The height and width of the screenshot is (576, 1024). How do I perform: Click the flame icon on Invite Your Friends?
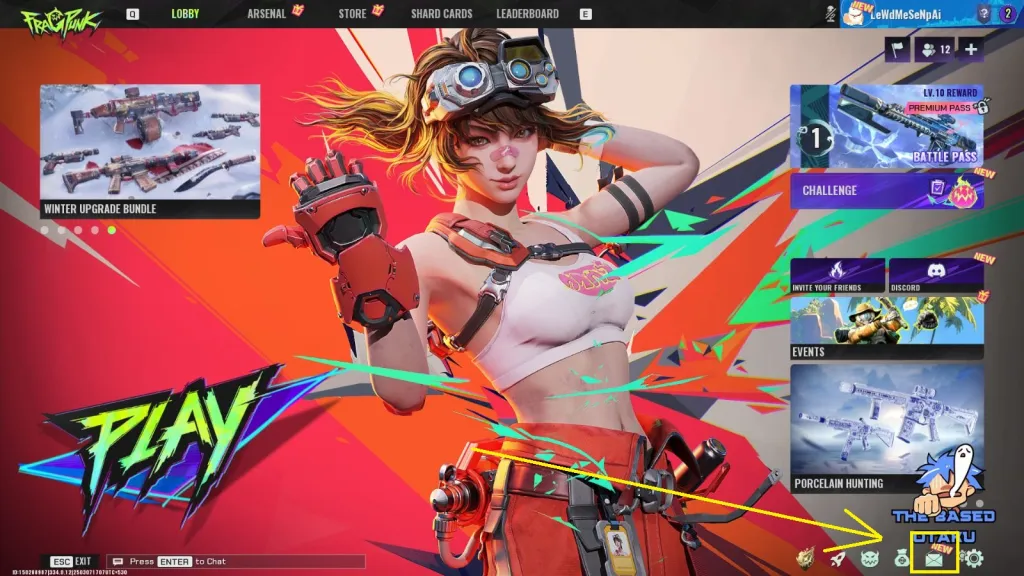pyautogui.click(x=837, y=270)
